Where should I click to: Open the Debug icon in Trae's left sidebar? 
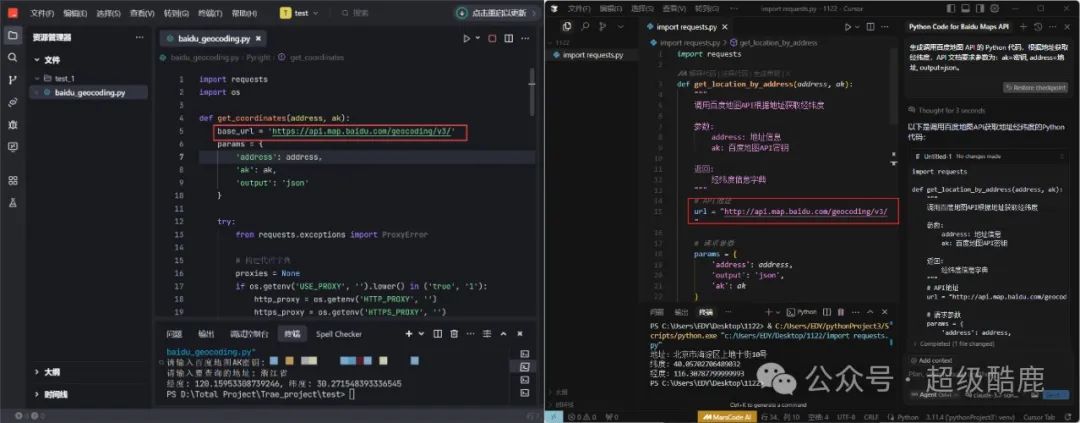(13, 124)
